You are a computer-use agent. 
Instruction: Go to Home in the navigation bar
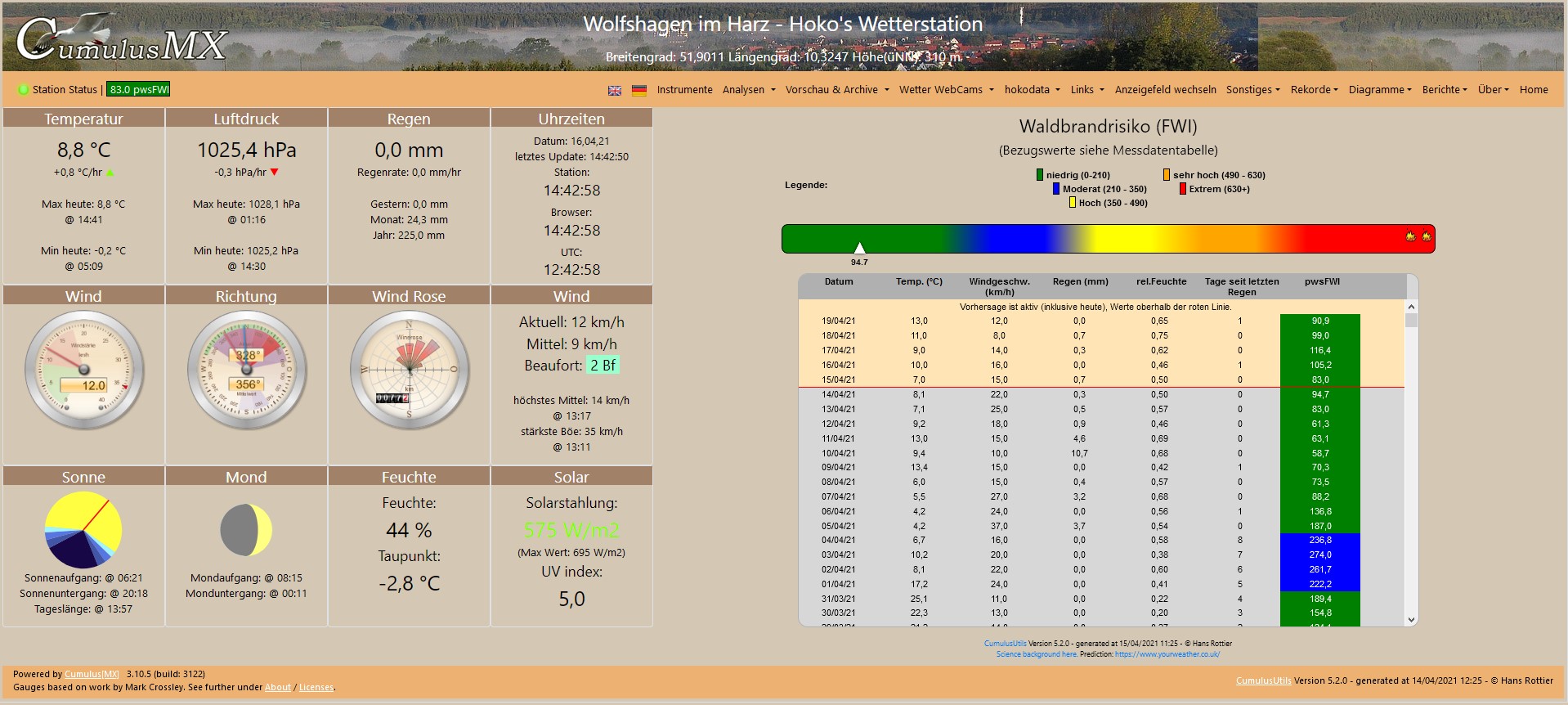click(x=1533, y=90)
